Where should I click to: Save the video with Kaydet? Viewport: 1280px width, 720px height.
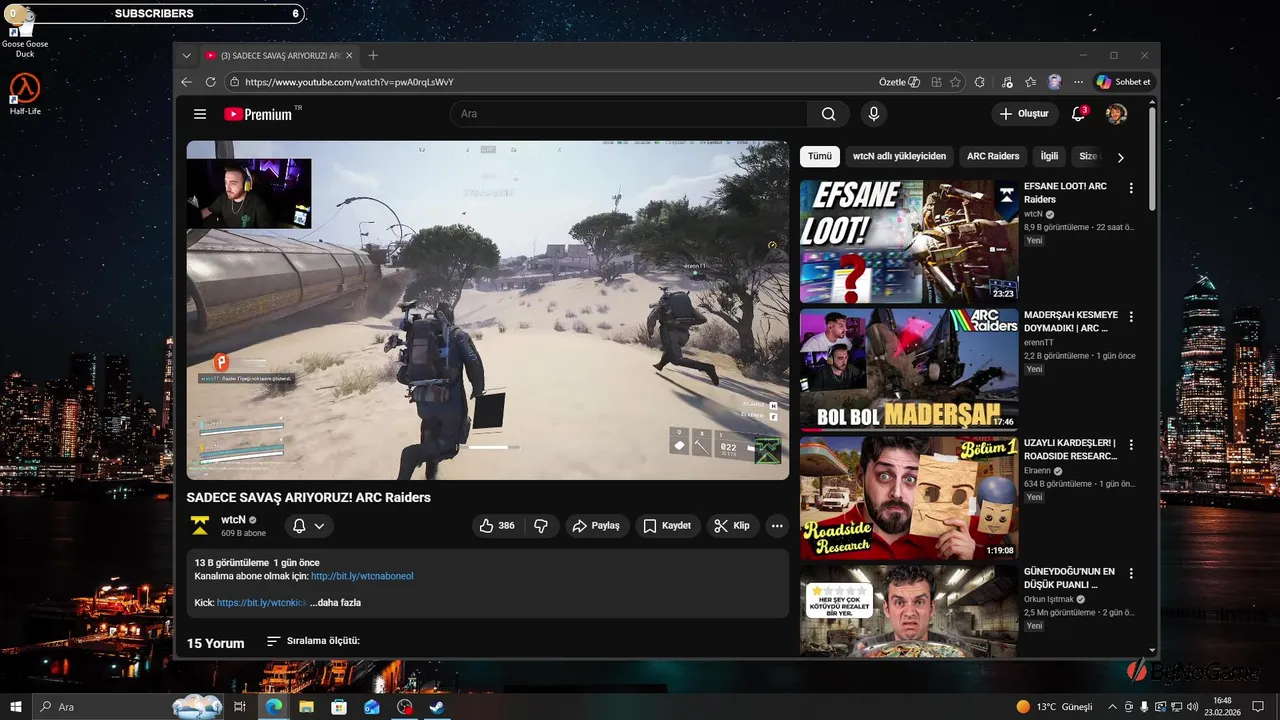click(668, 525)
